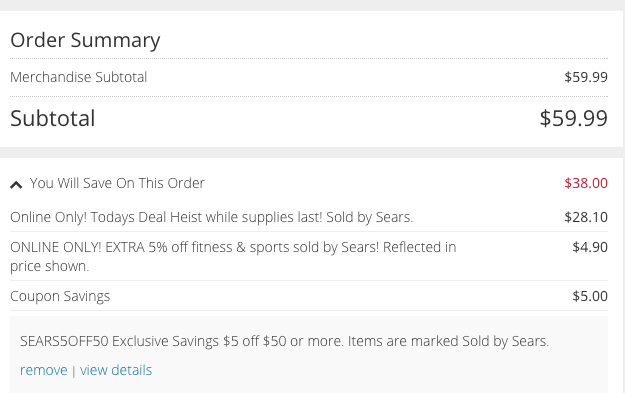
Task: Click the Merchandise Subtotal label
Action: click(79, 77)
